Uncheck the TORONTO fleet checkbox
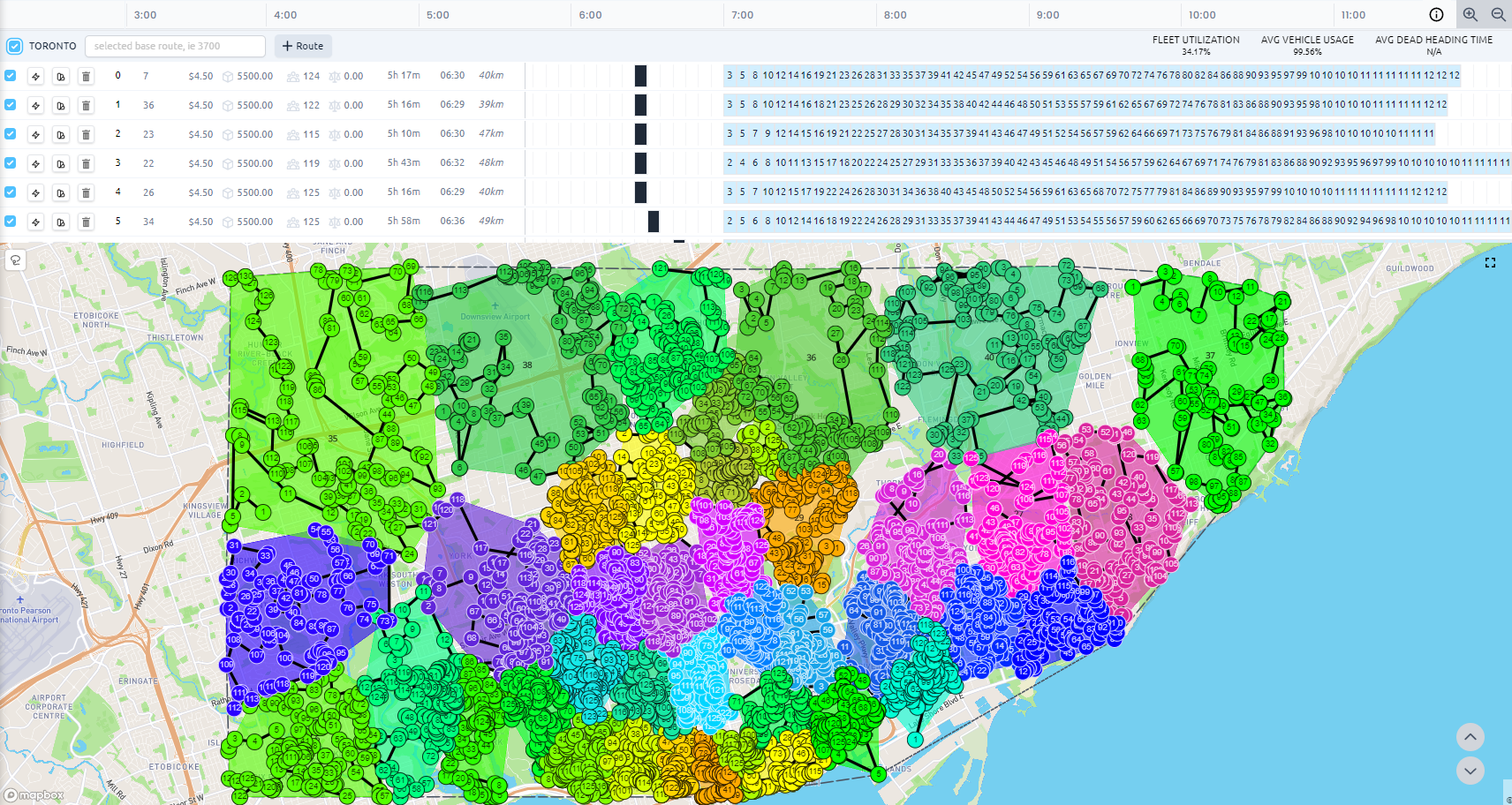Screen dimensions: 1512x805 [13, 45]
